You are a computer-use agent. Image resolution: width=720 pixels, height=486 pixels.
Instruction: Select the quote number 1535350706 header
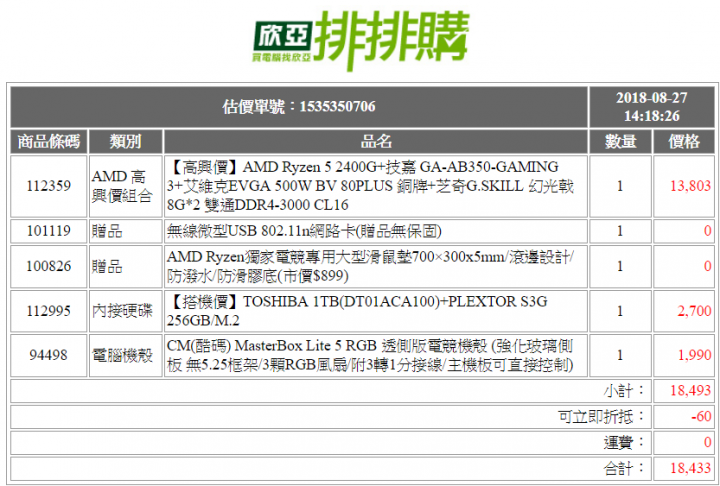[299, 107]
